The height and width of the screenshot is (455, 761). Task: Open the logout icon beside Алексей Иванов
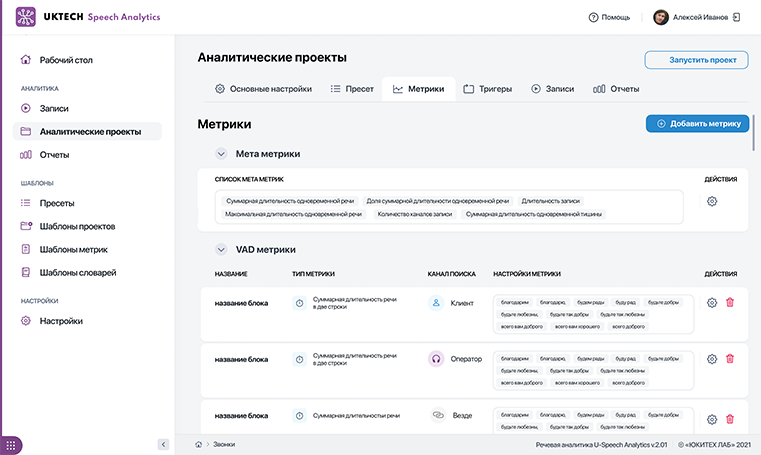737,17
